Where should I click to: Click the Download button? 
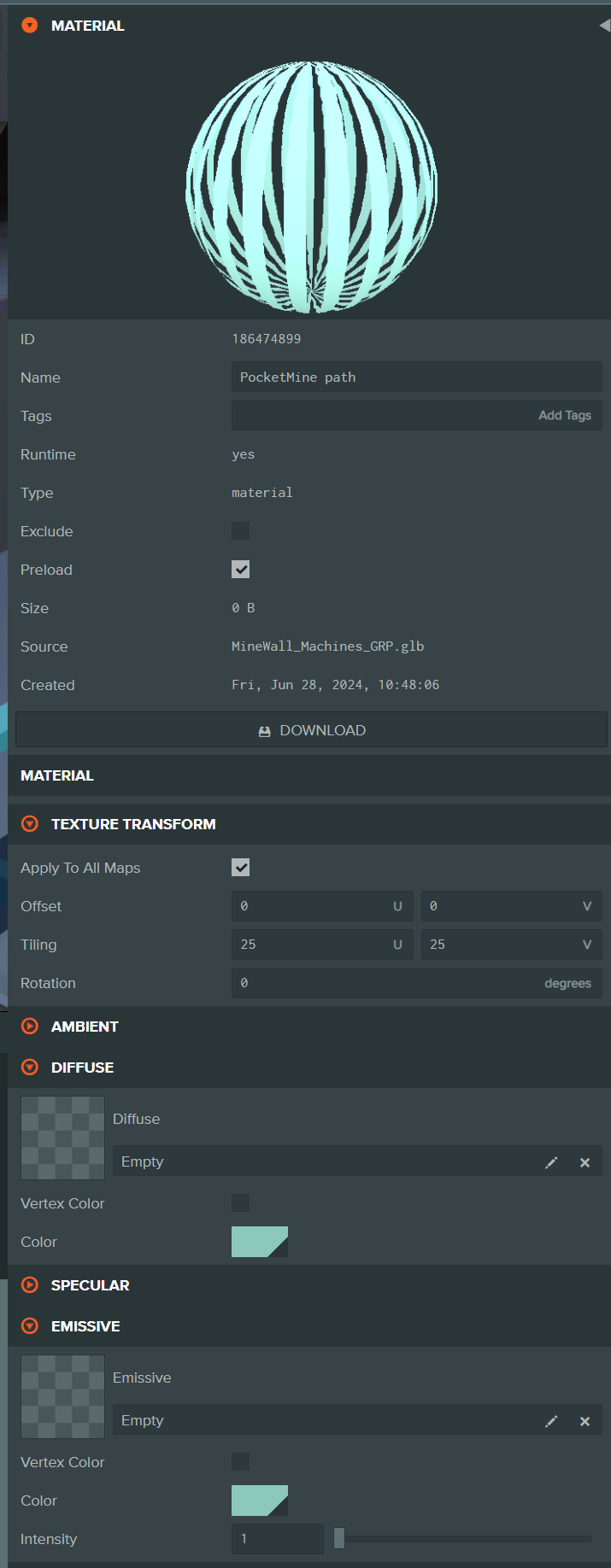(311, 730)
